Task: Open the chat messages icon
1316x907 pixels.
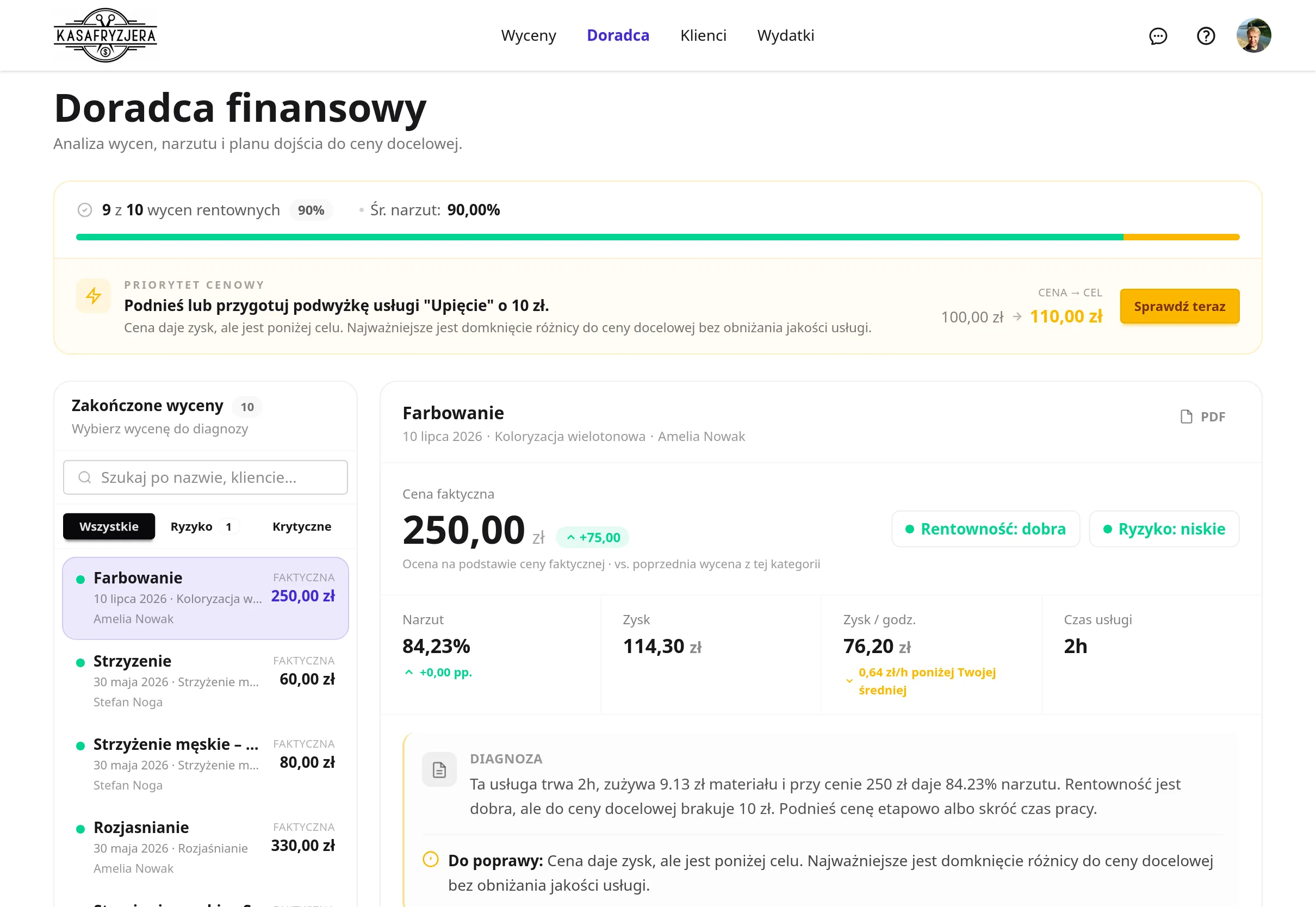Action: (1157, 36)
